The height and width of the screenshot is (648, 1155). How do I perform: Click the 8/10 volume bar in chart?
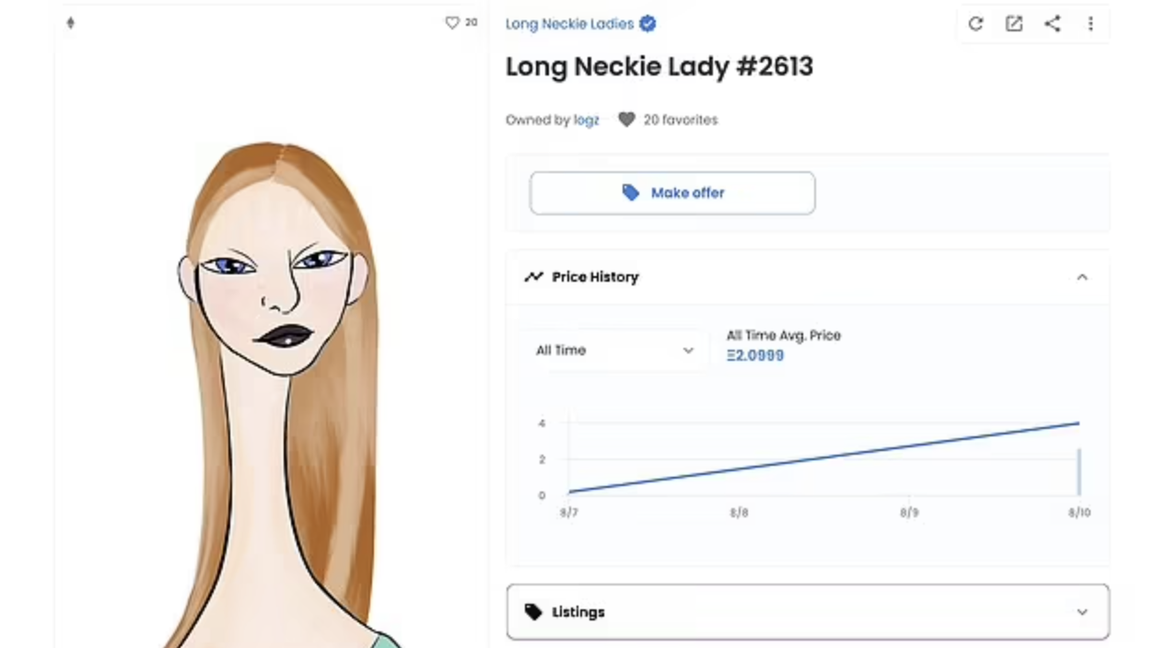click(x=1079, y=472)
